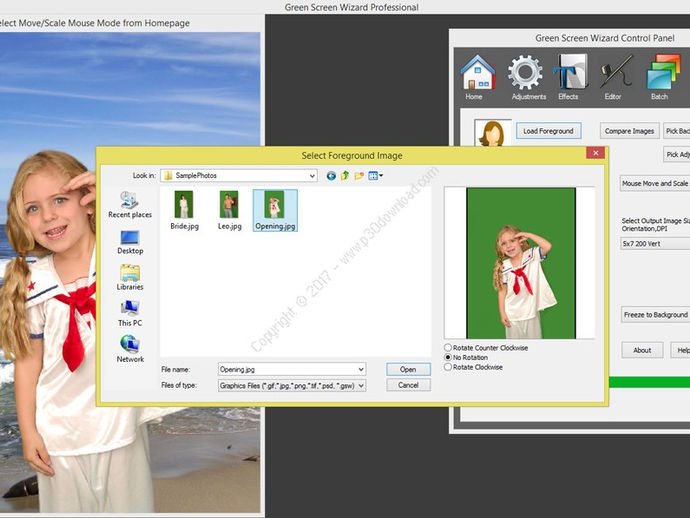
Task: Click the Load Foreground button
Action: (548, 131)
